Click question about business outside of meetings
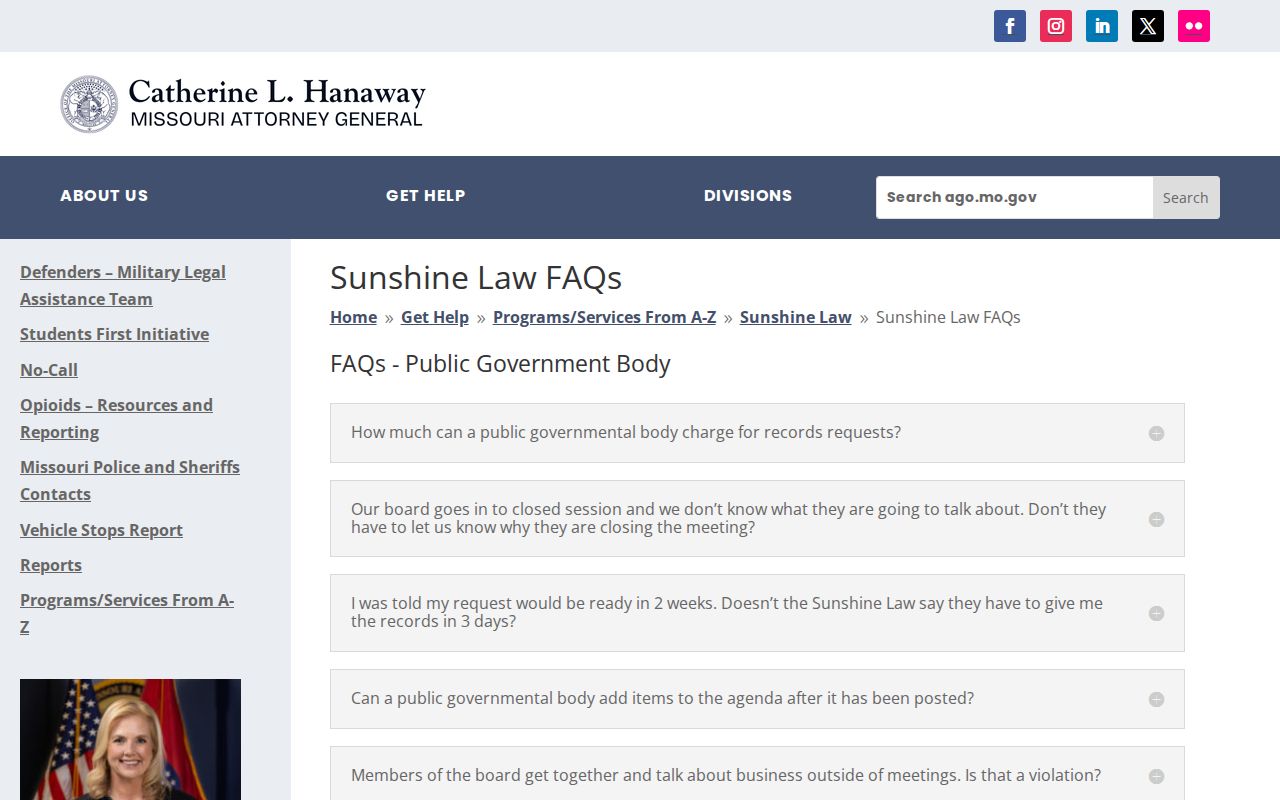 point(726,775)
